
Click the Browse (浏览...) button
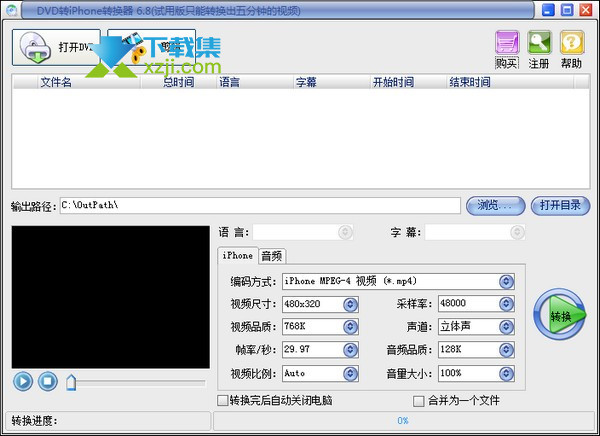pyautogui.click(x=496, y=206)
